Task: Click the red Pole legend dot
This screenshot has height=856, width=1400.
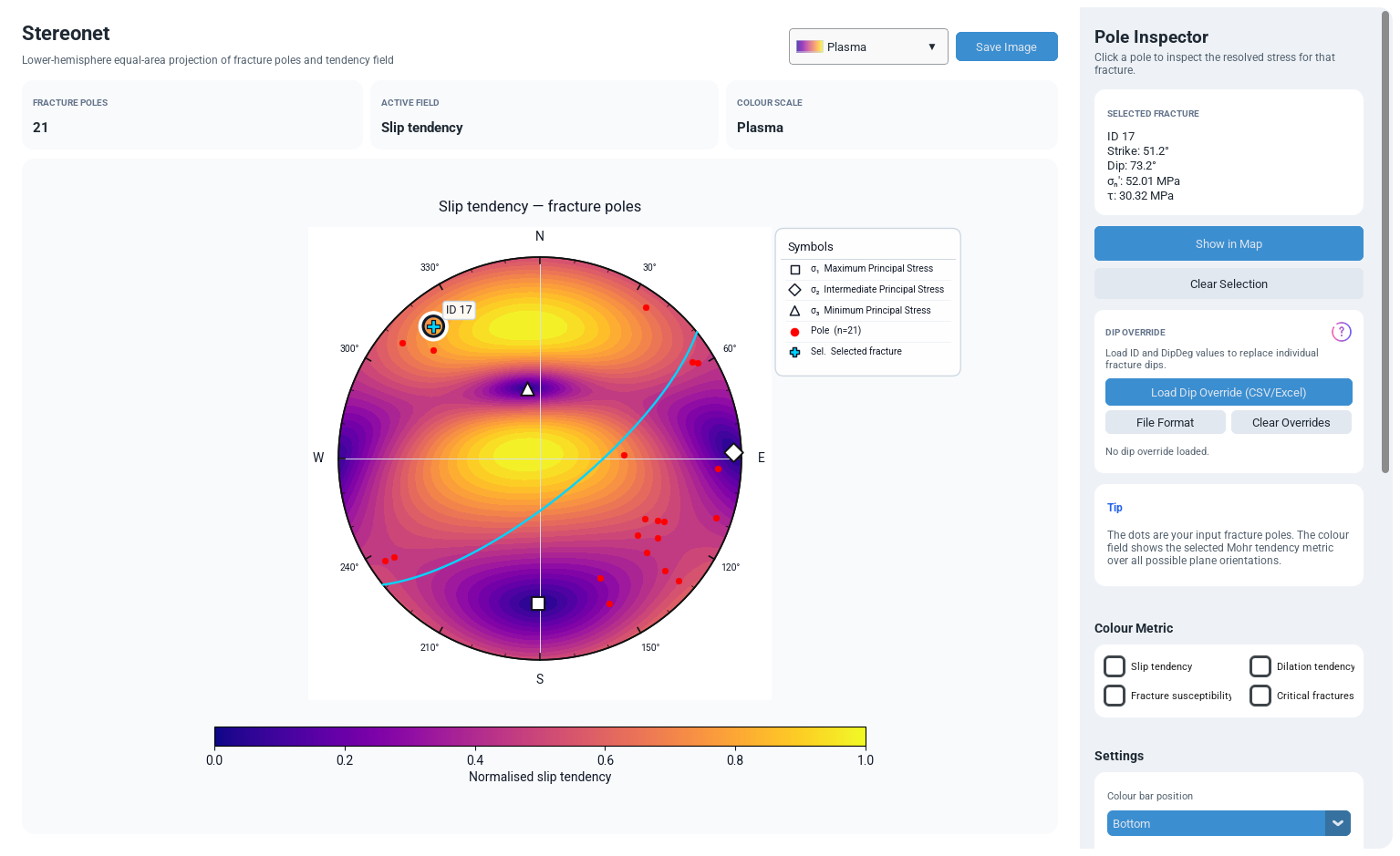Action: (794, 332)
